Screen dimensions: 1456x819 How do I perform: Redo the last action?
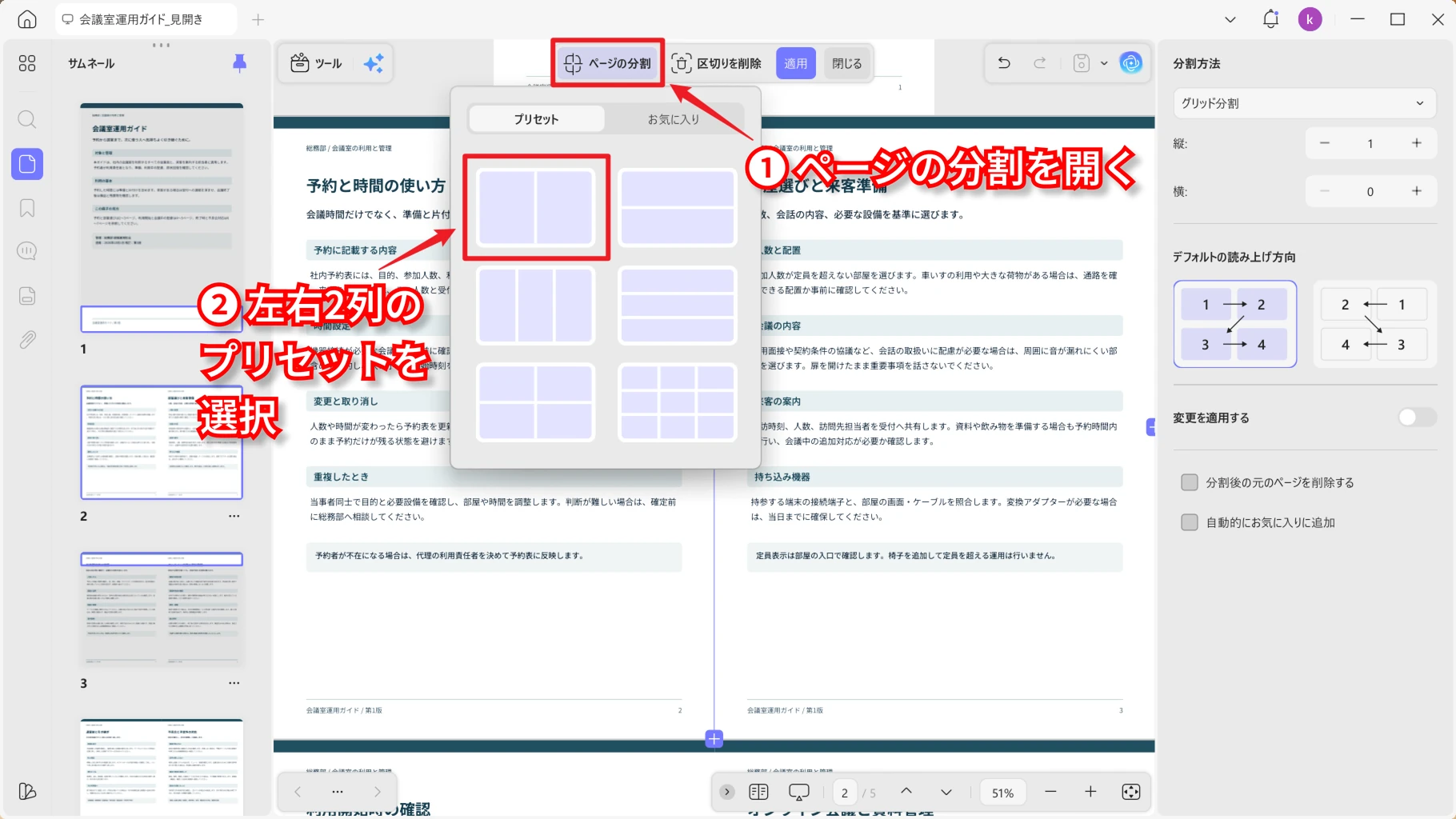[1040, 63]
